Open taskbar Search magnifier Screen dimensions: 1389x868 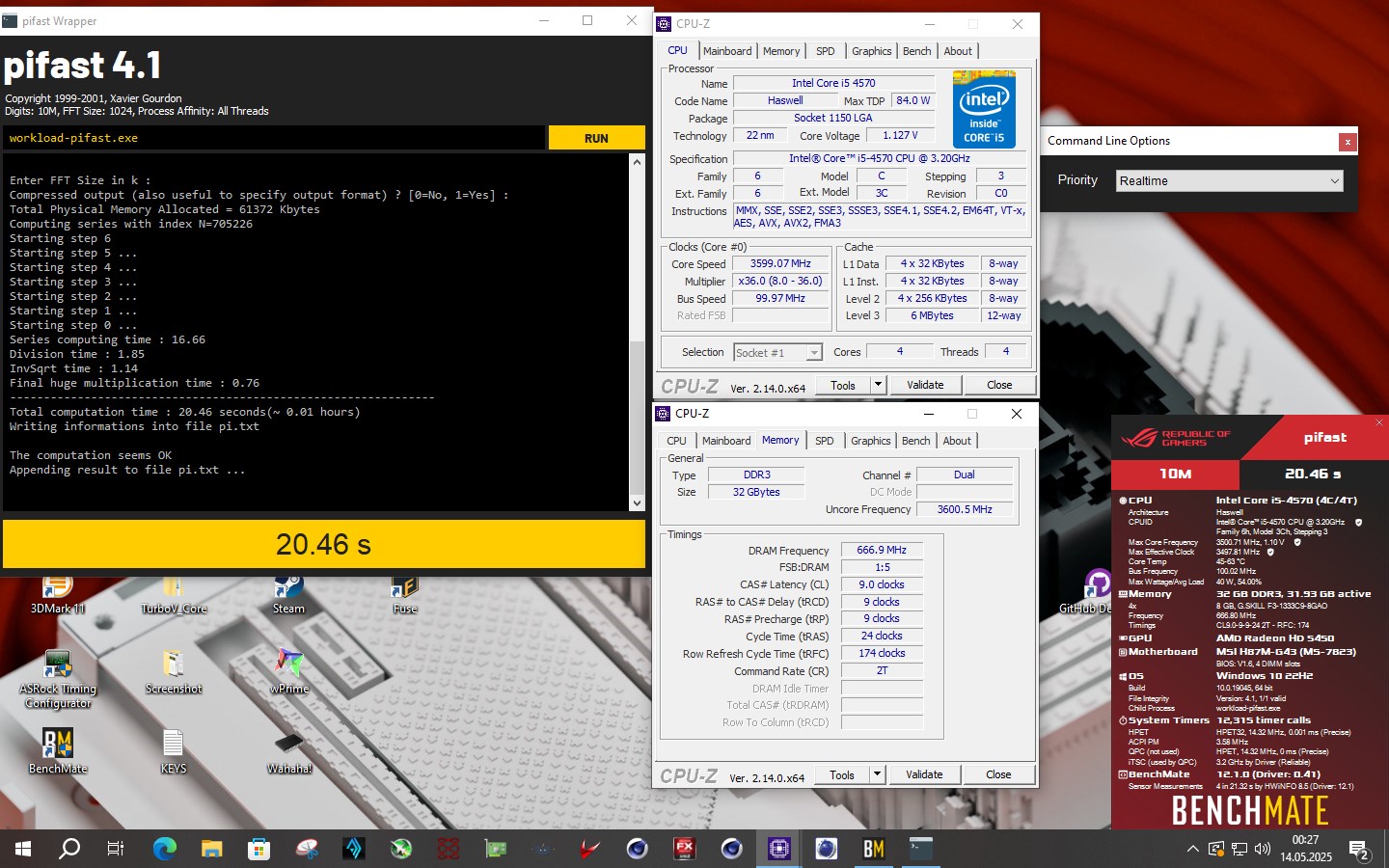pos(69,849)
